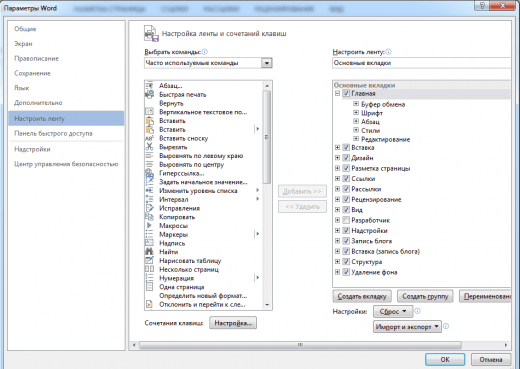Uncheck the Вставка tab checkbox

[346, 147]
